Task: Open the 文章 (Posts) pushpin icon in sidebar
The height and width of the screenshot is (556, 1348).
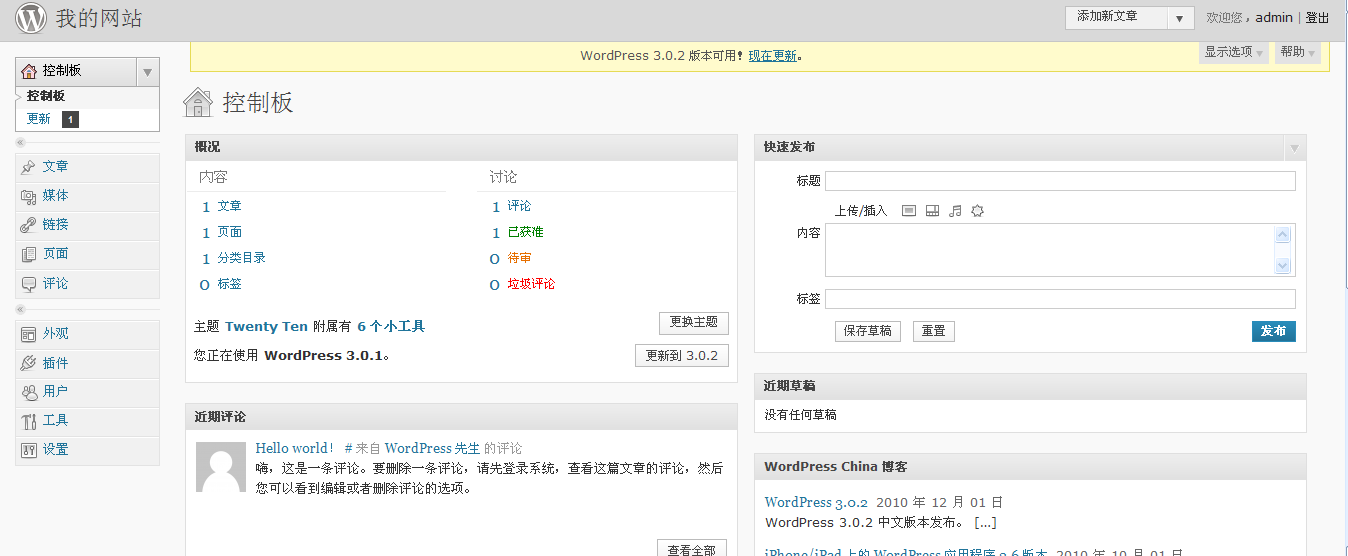Action: tap(28, 167)
